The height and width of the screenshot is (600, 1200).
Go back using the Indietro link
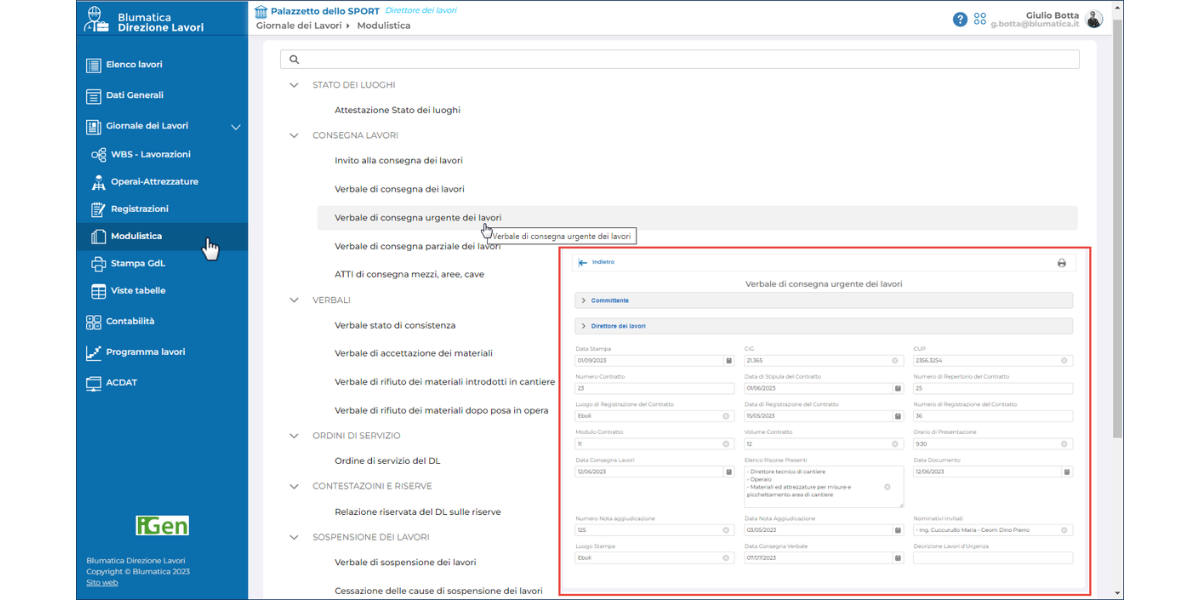coord(597,262)
